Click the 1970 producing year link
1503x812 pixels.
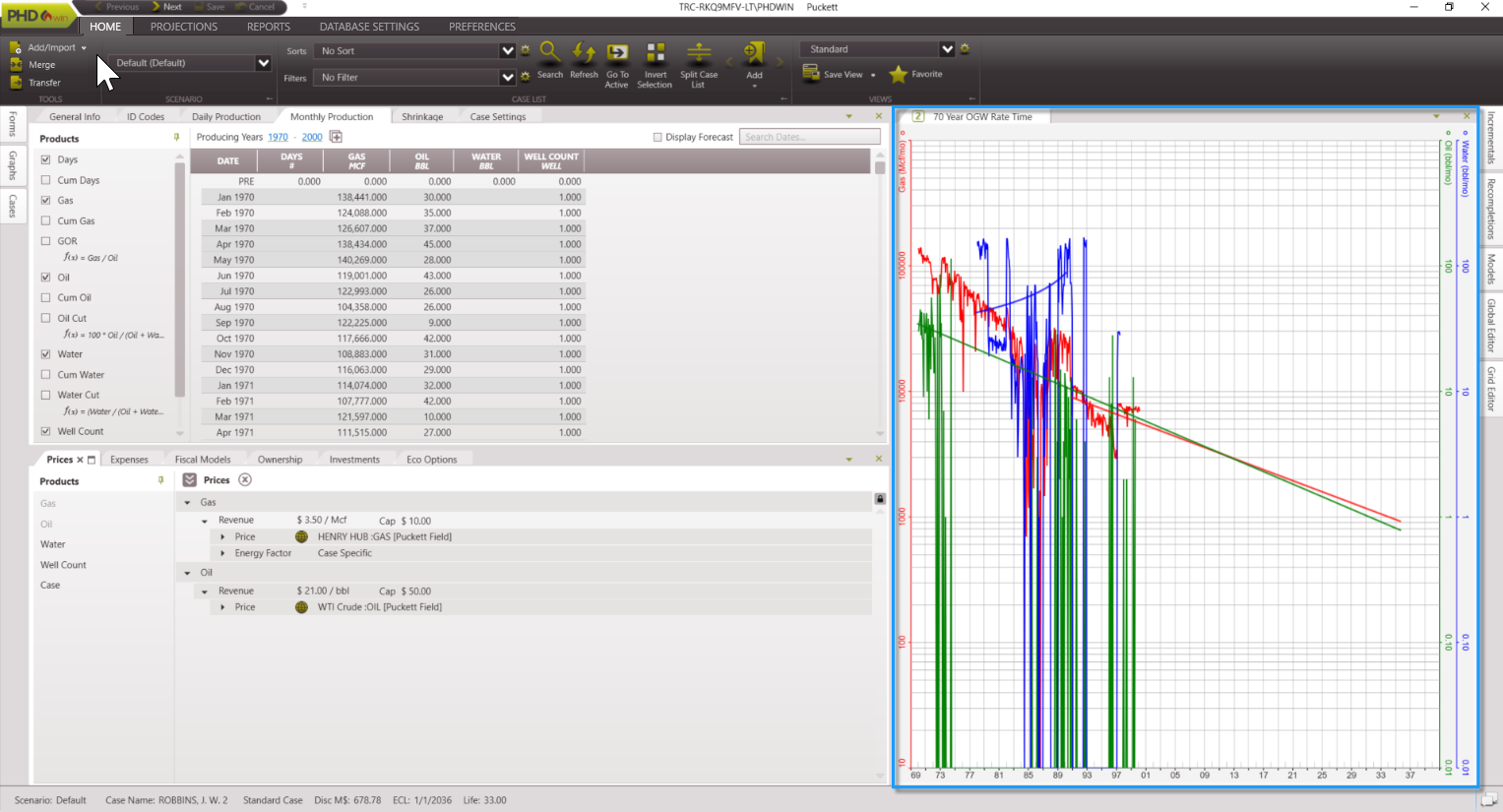click(x=278, y=138)
